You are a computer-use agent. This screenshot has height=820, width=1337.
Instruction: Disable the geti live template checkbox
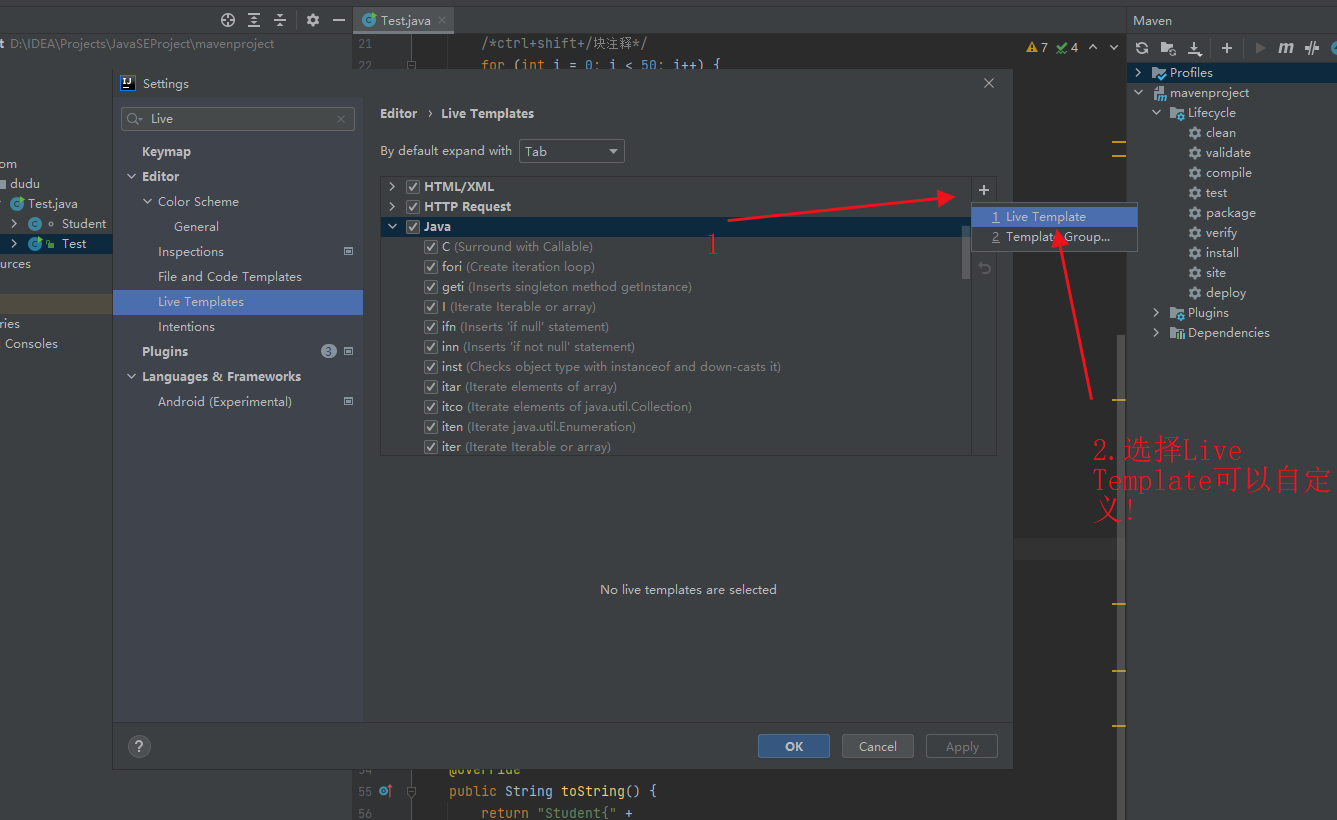[431, 287]
